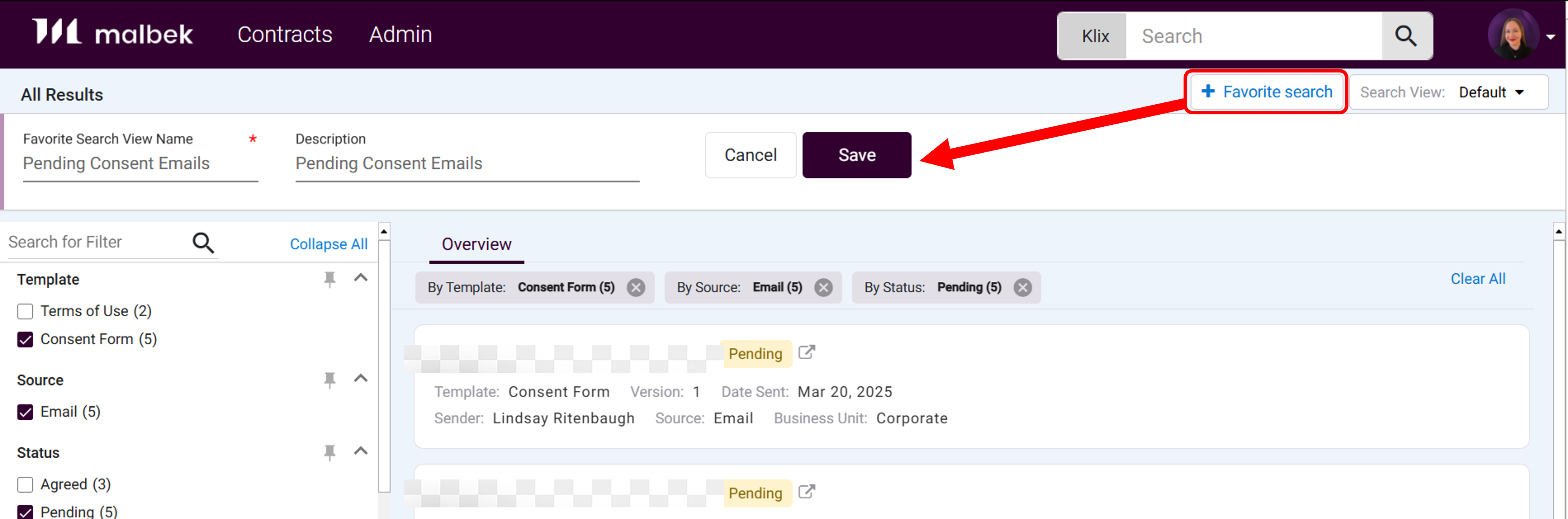Click filter panel scrollbar up arrow
1568x519 pixels.
(x=384, y=231)
